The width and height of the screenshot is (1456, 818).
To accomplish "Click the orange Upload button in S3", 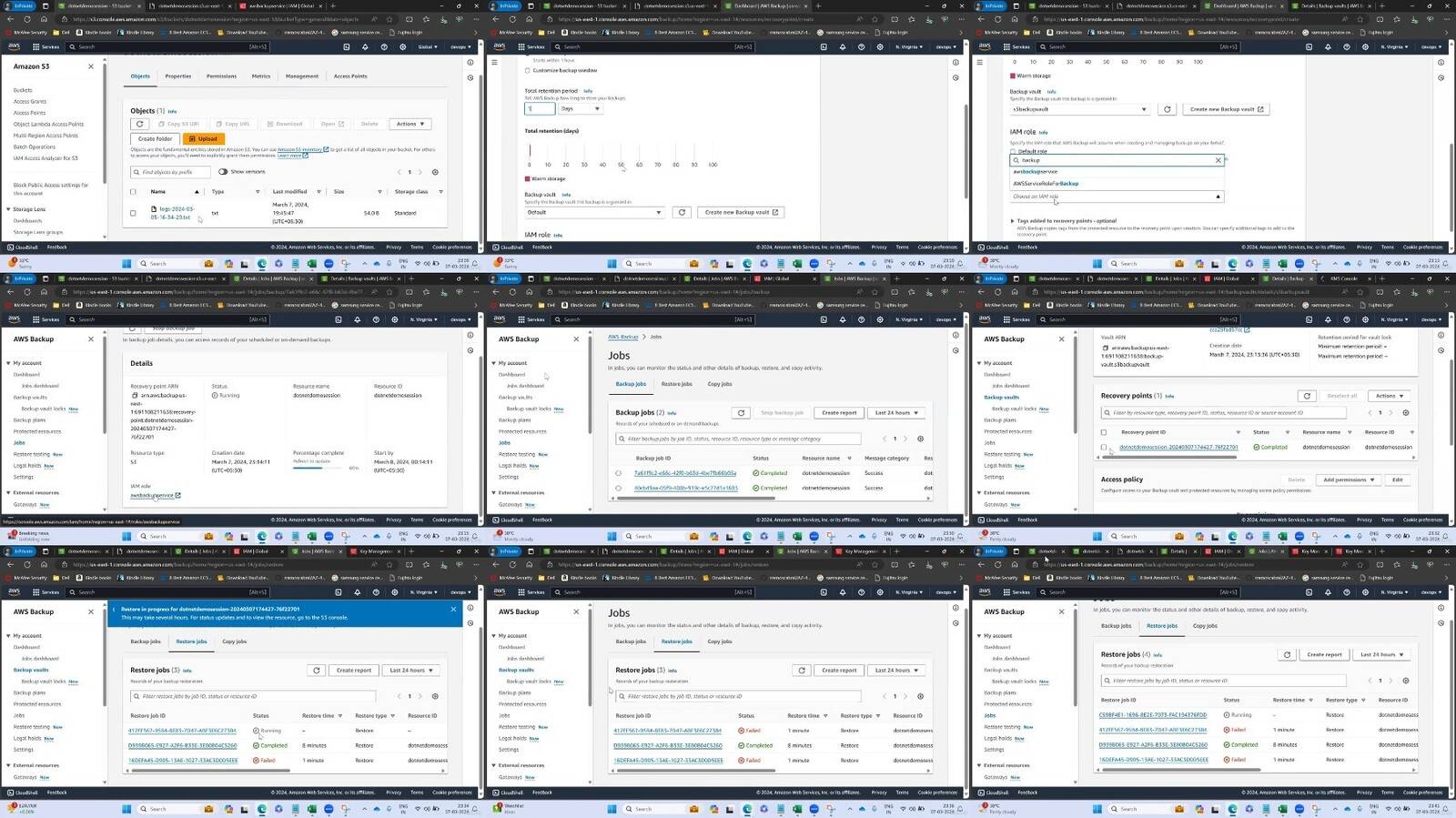I will coord(204,139).
